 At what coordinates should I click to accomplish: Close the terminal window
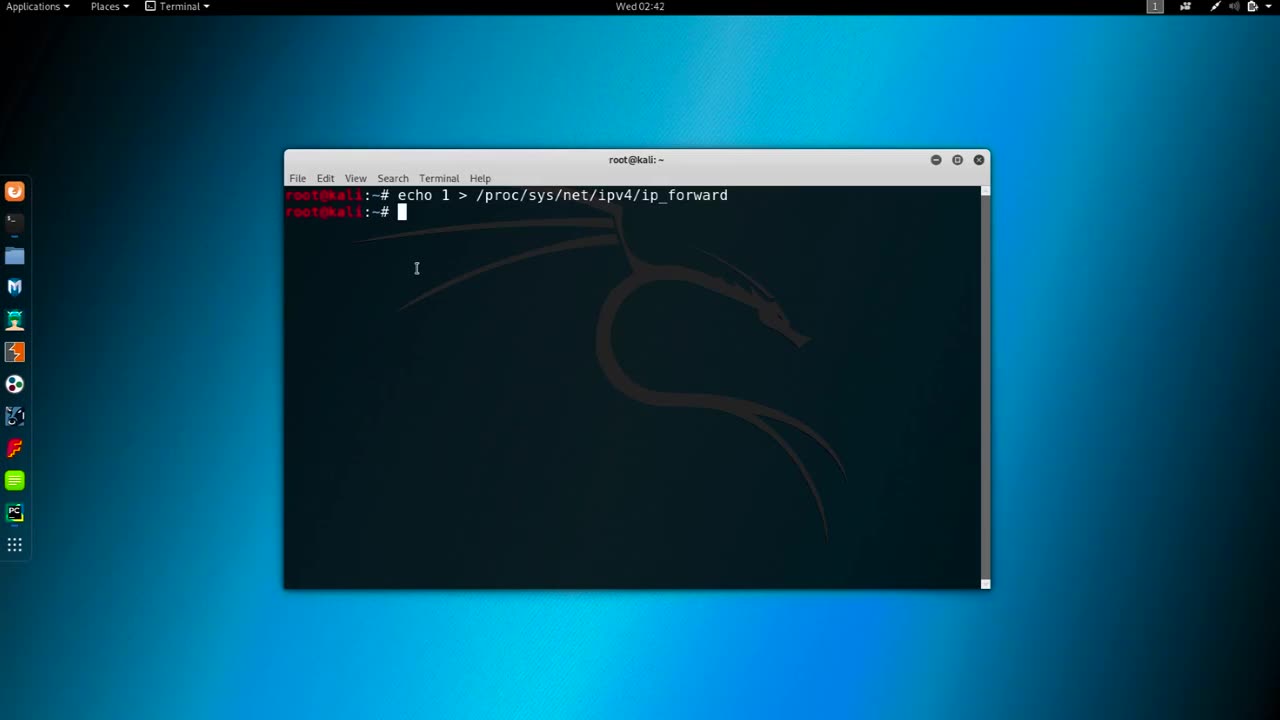pos(979,160)
